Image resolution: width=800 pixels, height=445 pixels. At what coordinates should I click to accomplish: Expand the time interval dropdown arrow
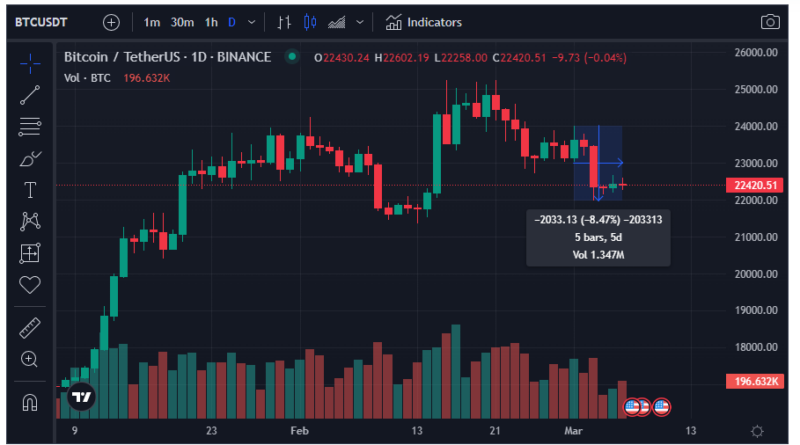point(250,22)
